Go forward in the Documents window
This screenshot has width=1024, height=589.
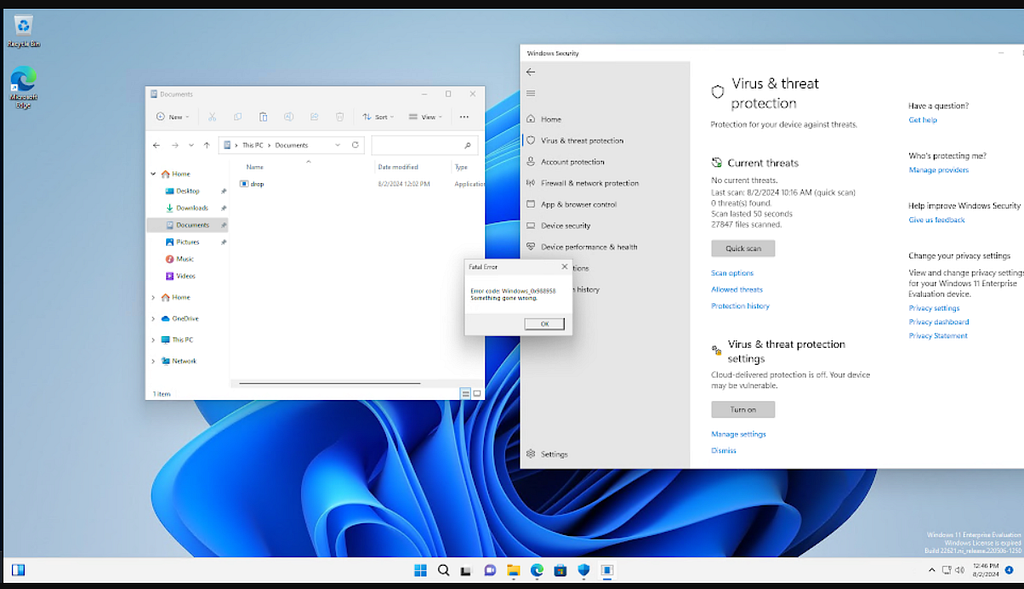[175, 145]
